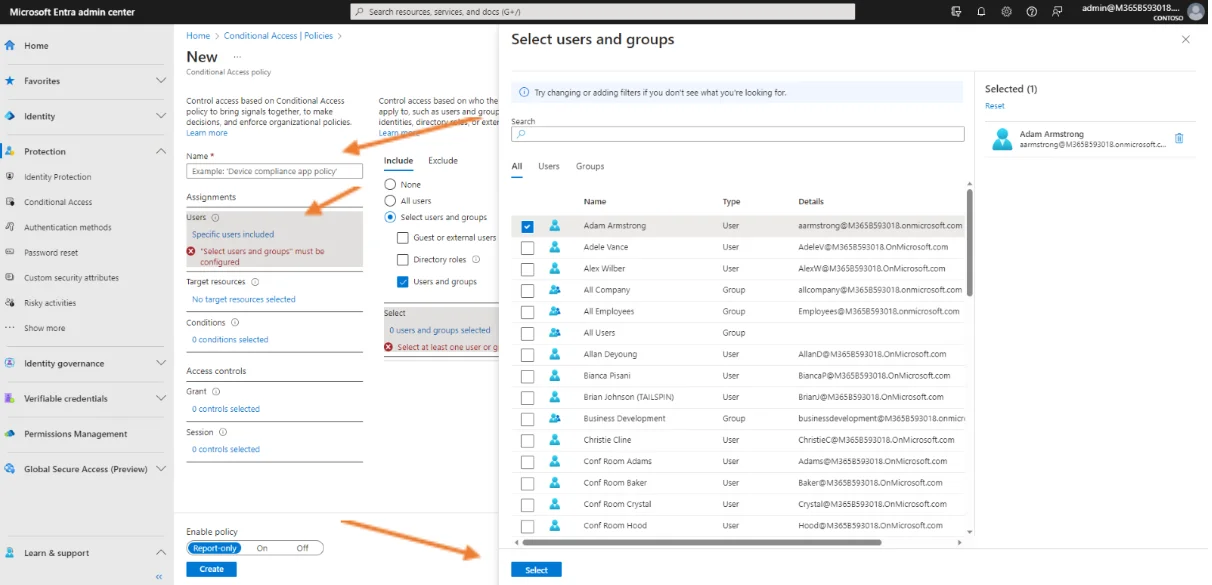Click the info icon beside Users
This screenshot has height=585, width=1212.
point(216,217)
